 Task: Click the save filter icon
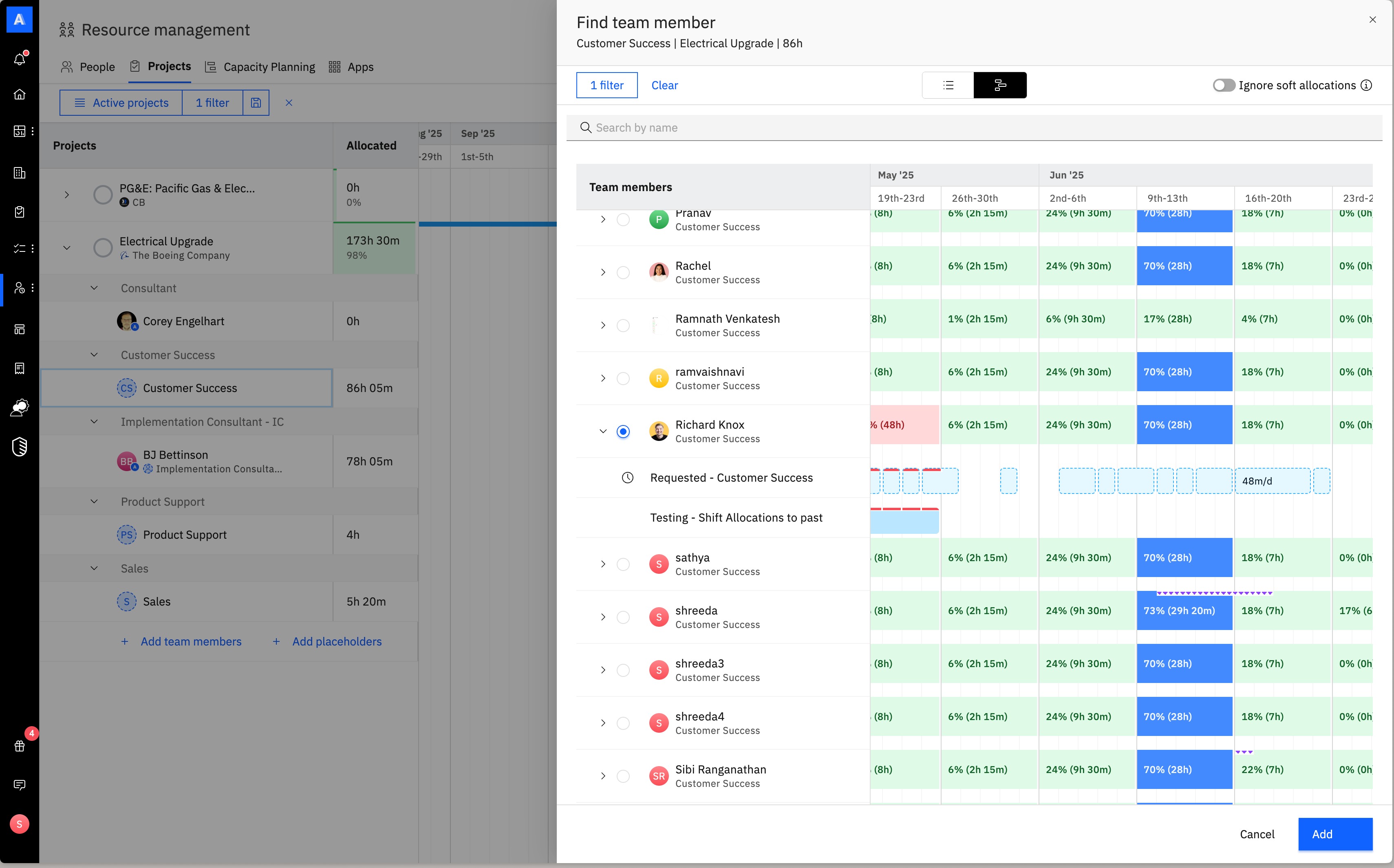pyautogui.click(x=256, y=103)
